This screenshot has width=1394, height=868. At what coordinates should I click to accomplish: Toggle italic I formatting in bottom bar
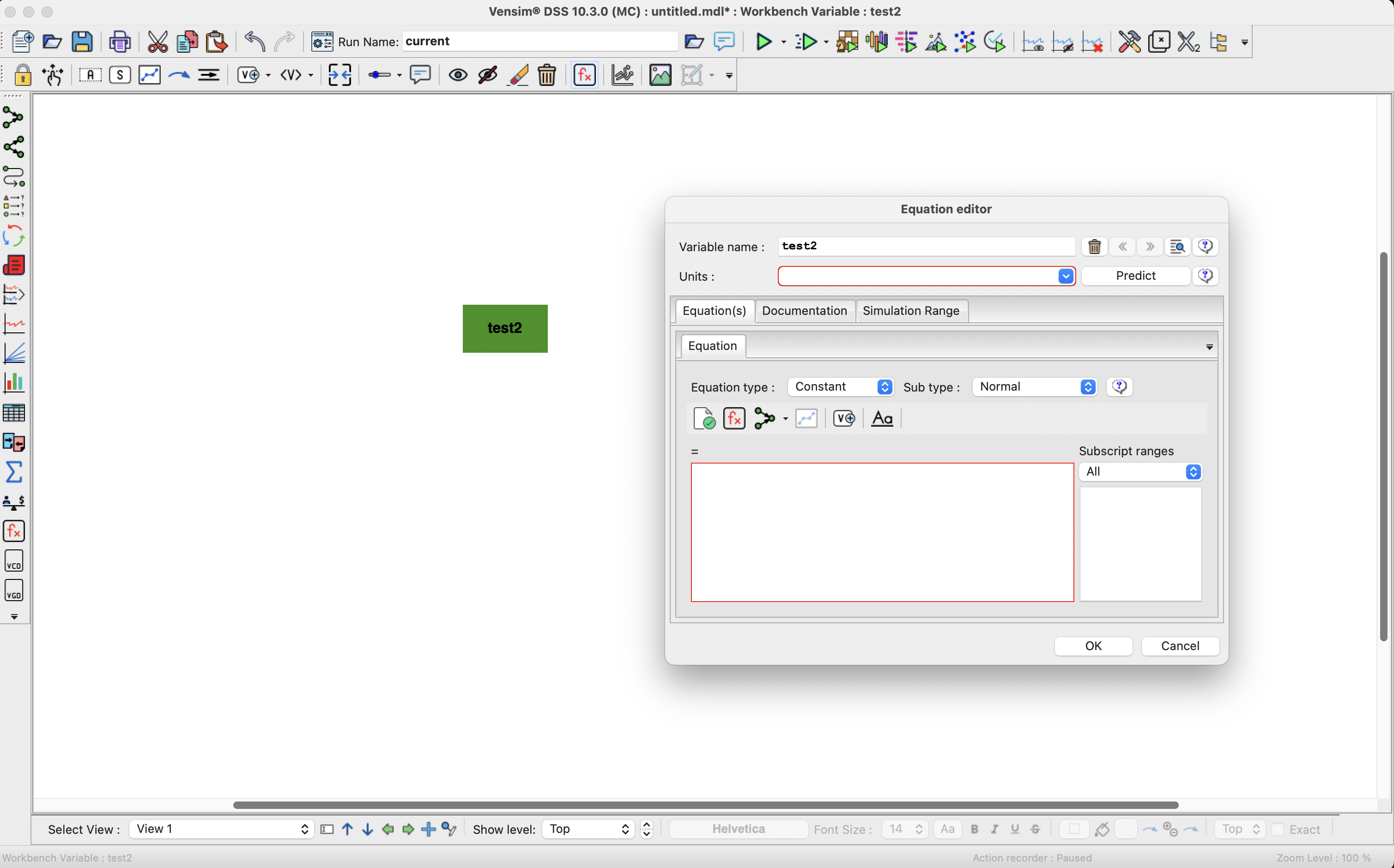pos(994,830)
